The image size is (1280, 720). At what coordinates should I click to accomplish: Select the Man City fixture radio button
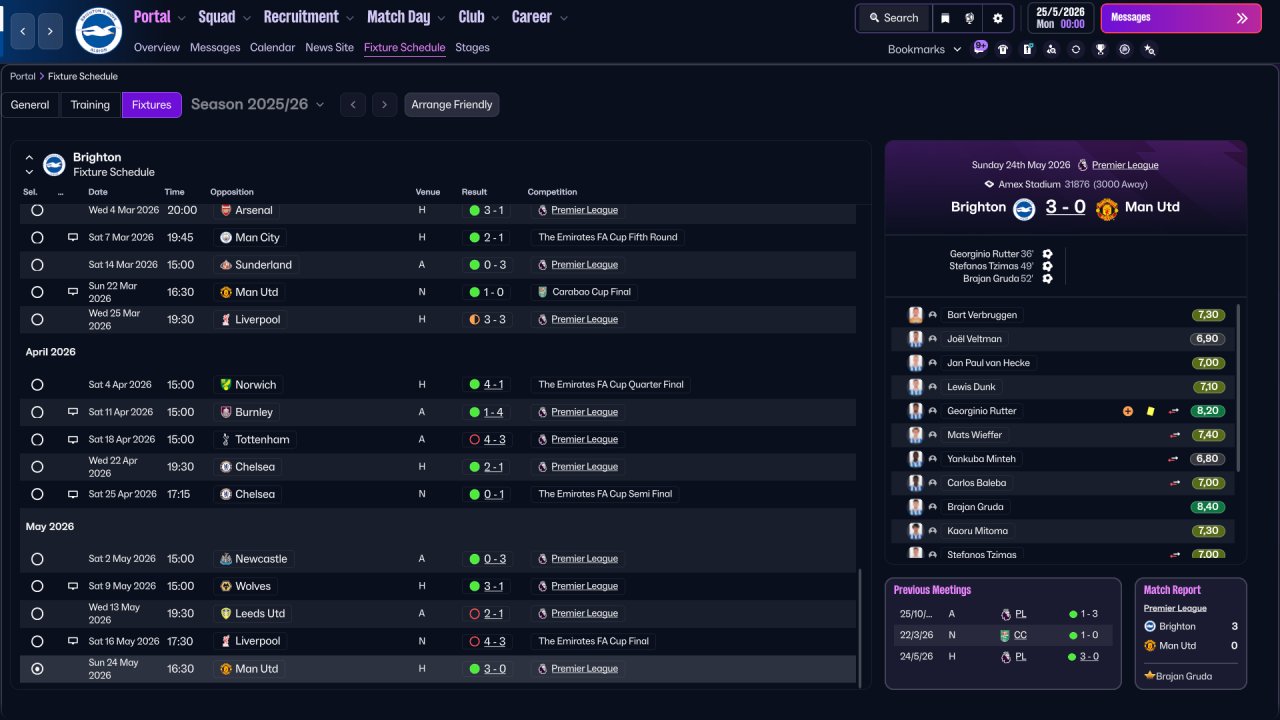pos(37,238)
